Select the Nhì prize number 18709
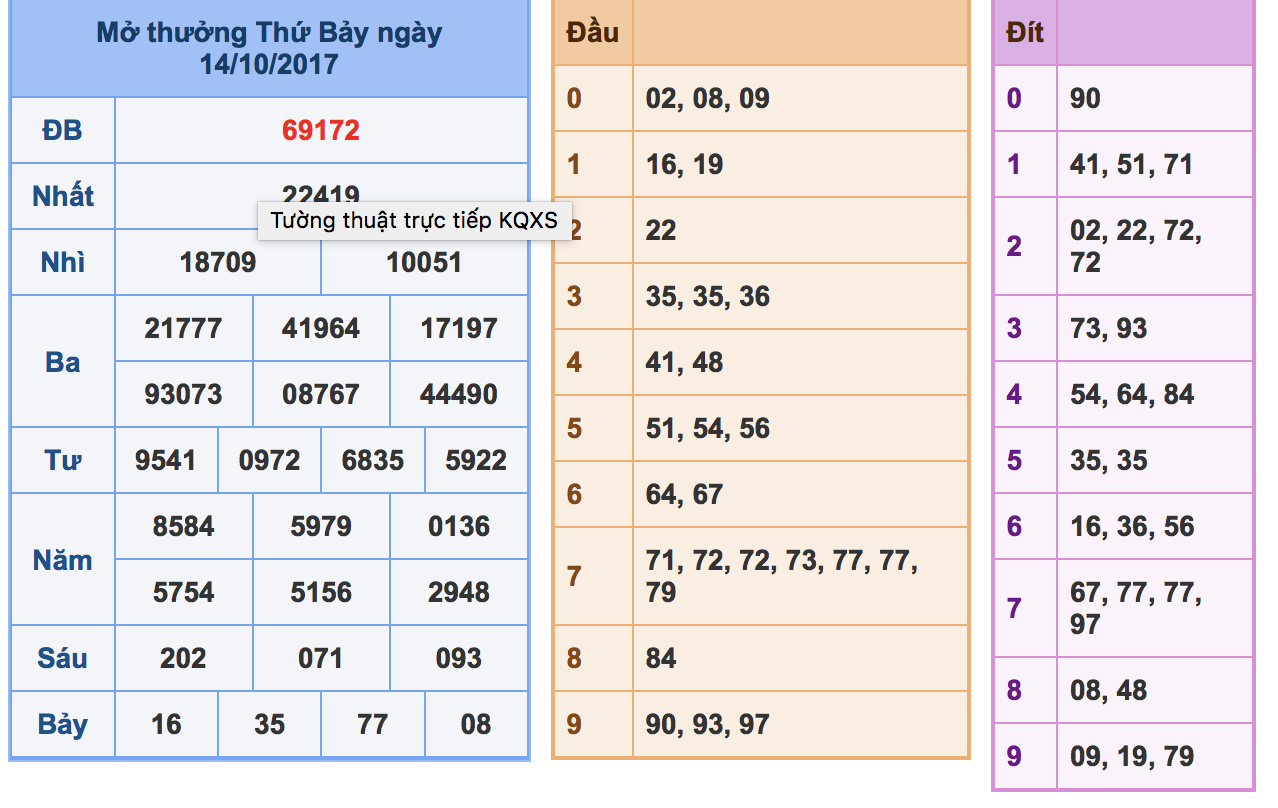 click(x=218, y=262)
